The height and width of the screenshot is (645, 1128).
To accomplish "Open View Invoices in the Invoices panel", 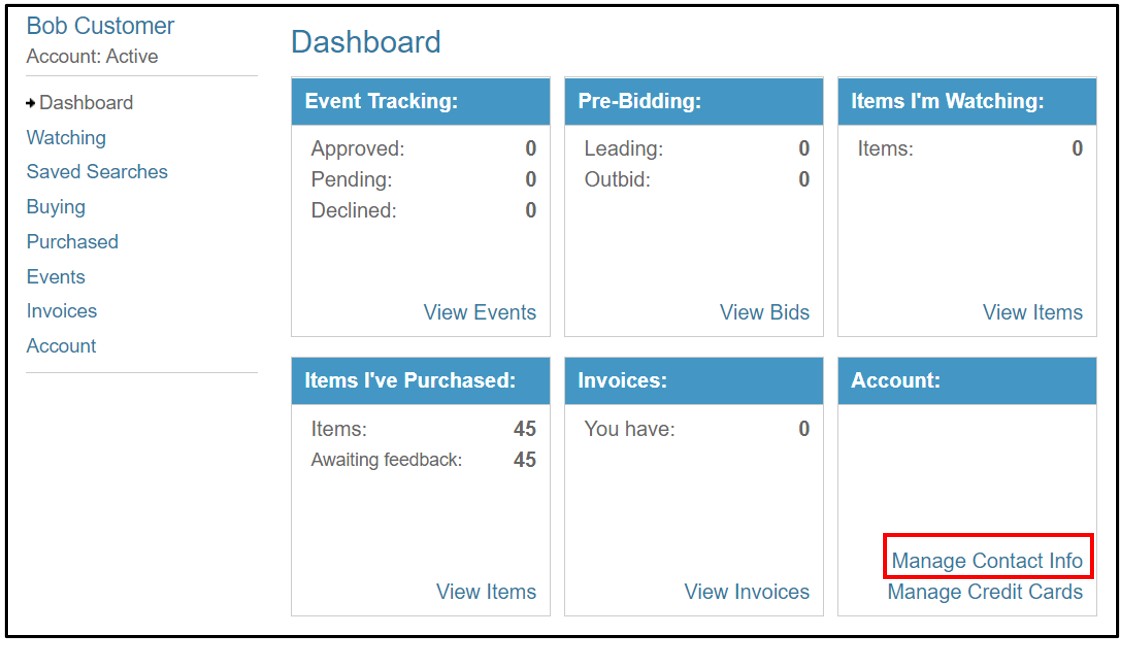I will 745,592.
